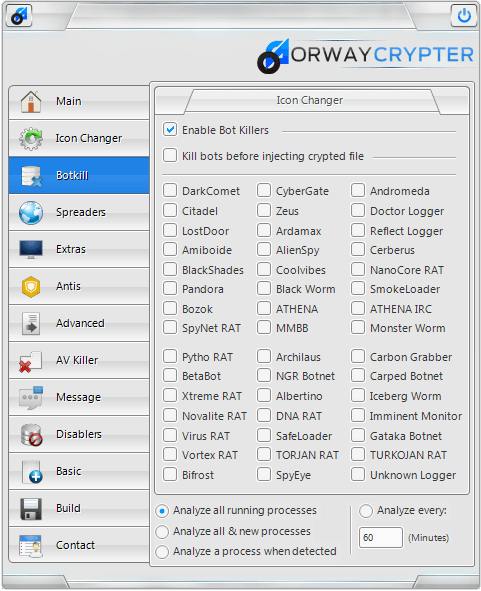Click the Orway logo icon in title bar

pos(19,16)
